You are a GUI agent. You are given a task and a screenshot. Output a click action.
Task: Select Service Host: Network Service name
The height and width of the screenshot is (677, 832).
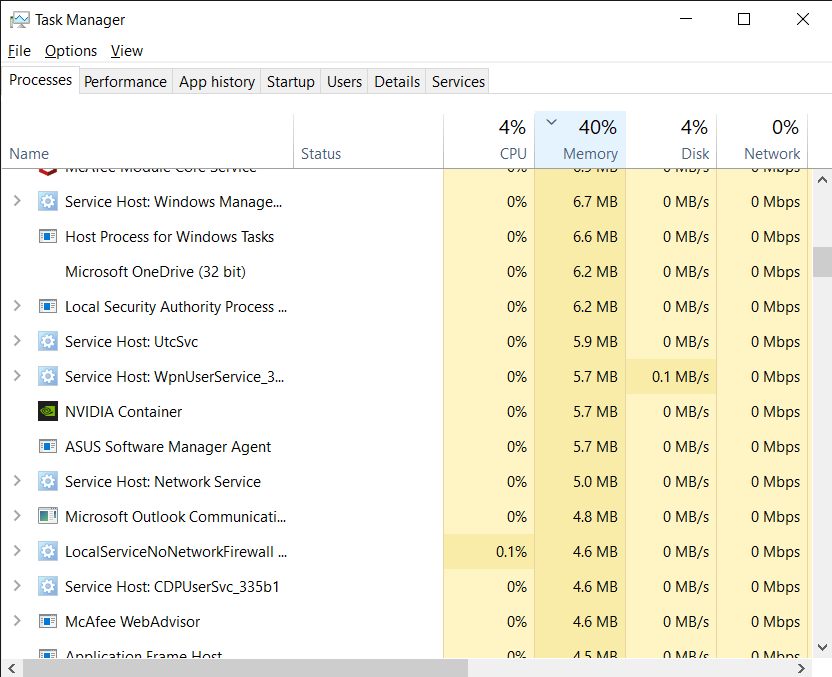(x=163, y=482)
